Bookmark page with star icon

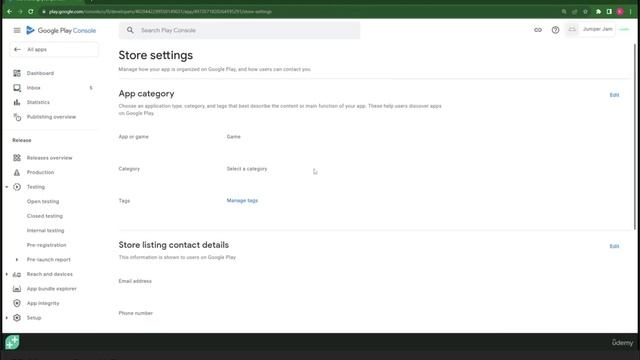[x=585, y=12]
